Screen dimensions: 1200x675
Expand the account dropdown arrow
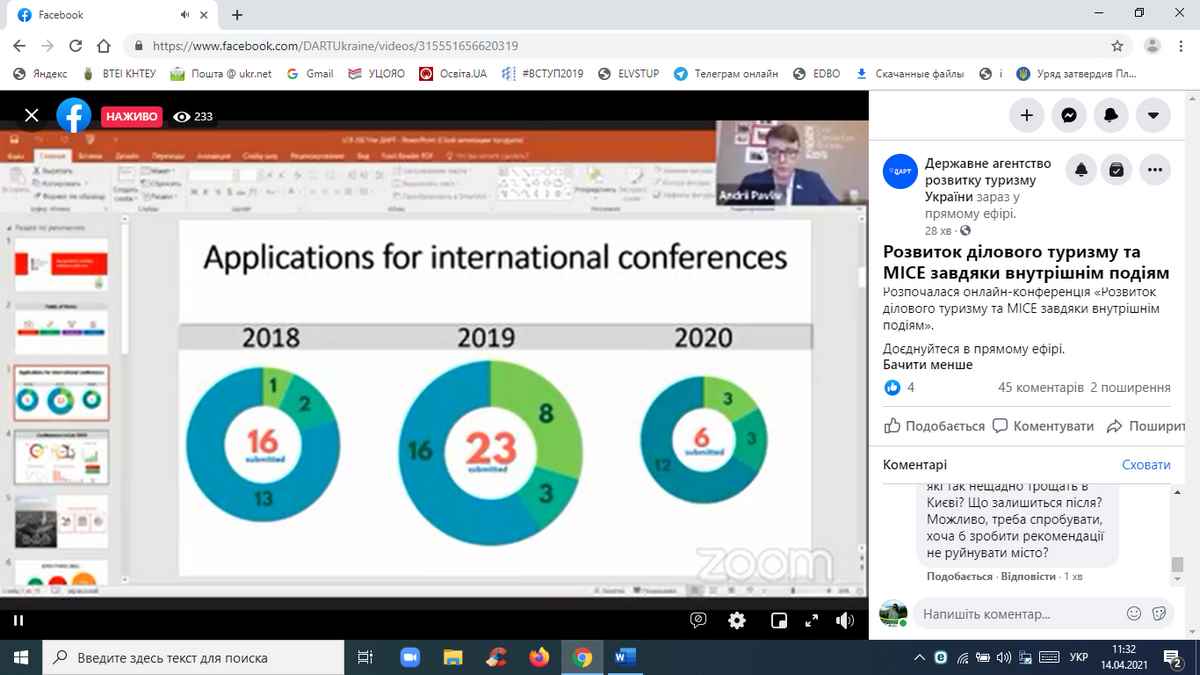click(x=1153, y=115)
